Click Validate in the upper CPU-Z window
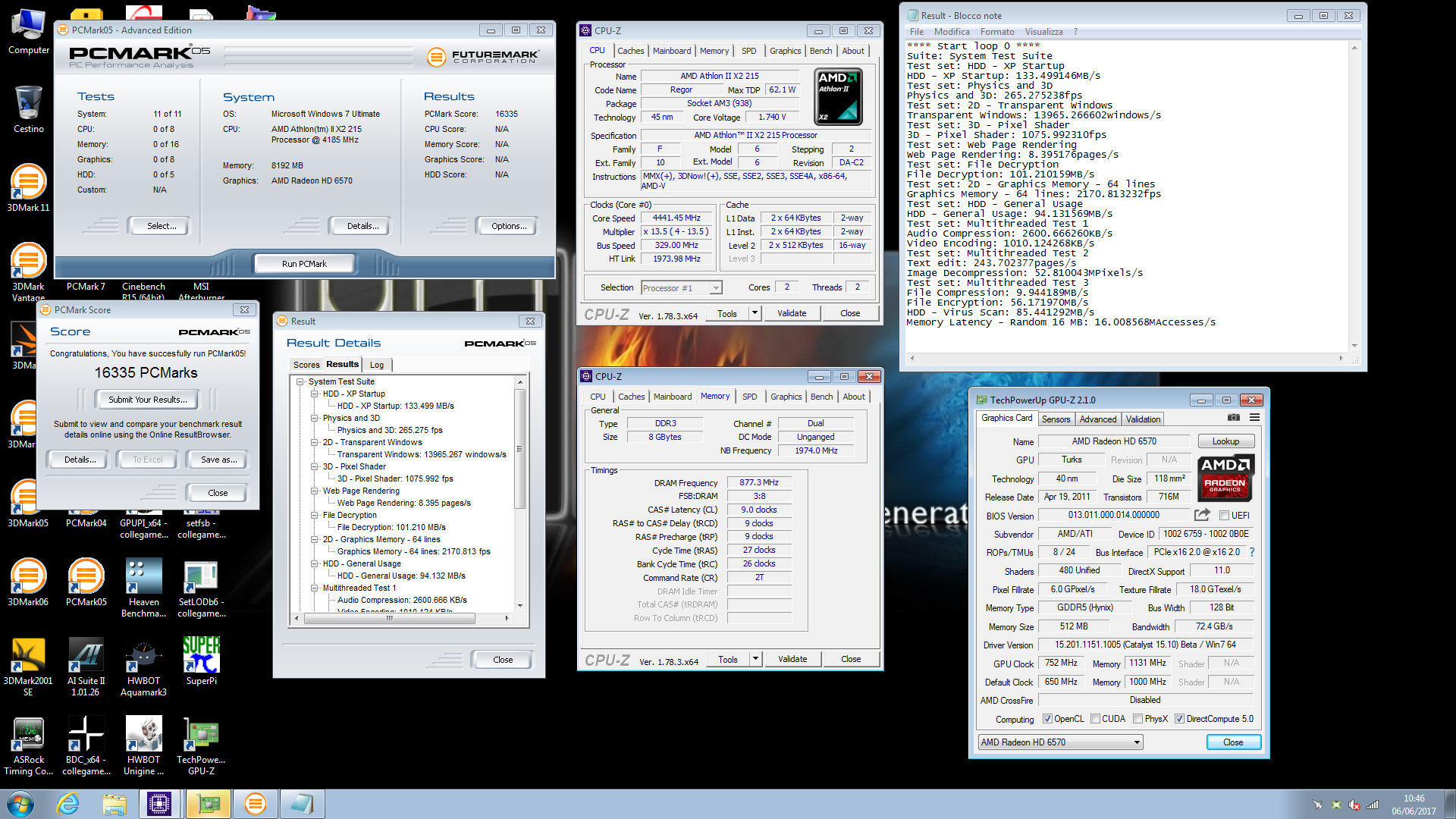The image size is (1456, 819). [792, 313]
